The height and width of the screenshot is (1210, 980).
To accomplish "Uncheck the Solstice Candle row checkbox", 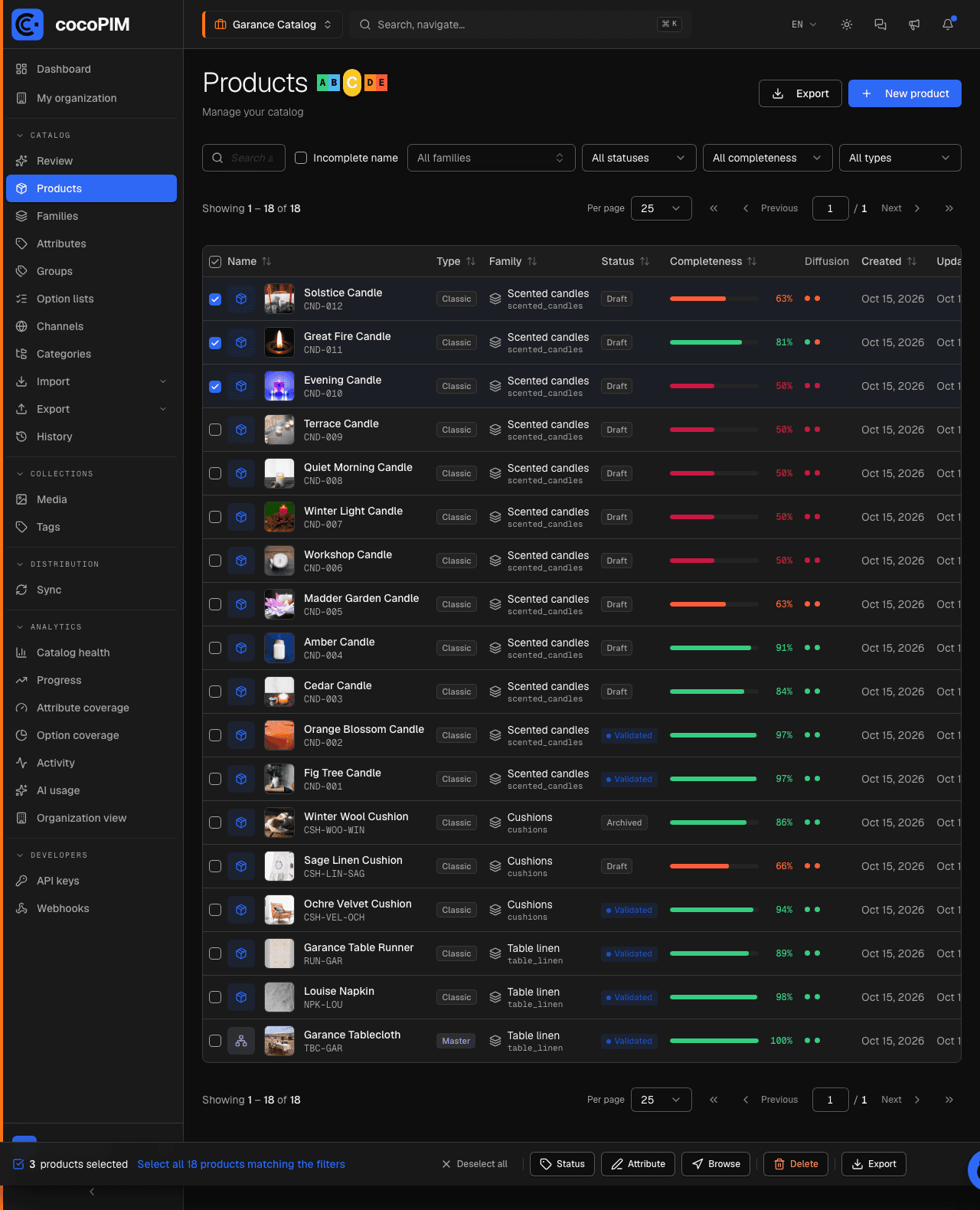I will click(215, 299).
